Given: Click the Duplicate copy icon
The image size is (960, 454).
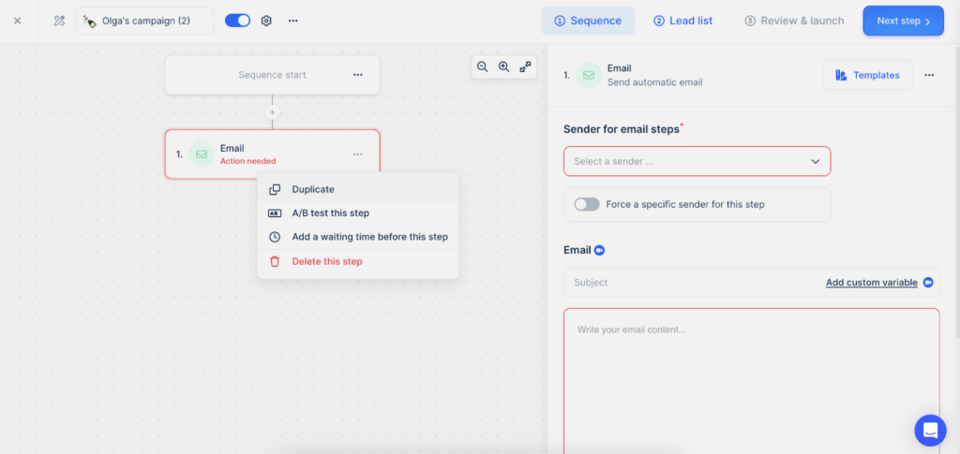Looking at the screenshot, I should (x=275, y=190).
